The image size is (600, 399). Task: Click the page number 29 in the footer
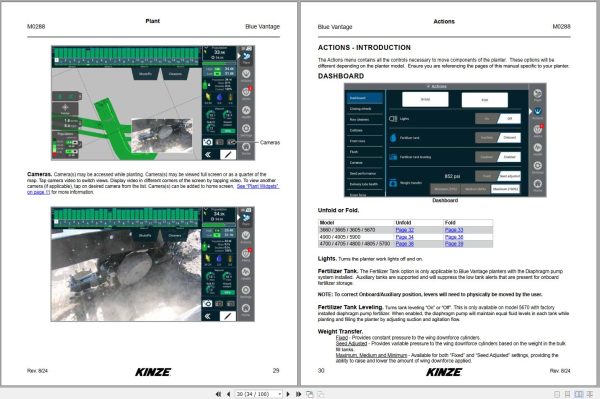276,371
